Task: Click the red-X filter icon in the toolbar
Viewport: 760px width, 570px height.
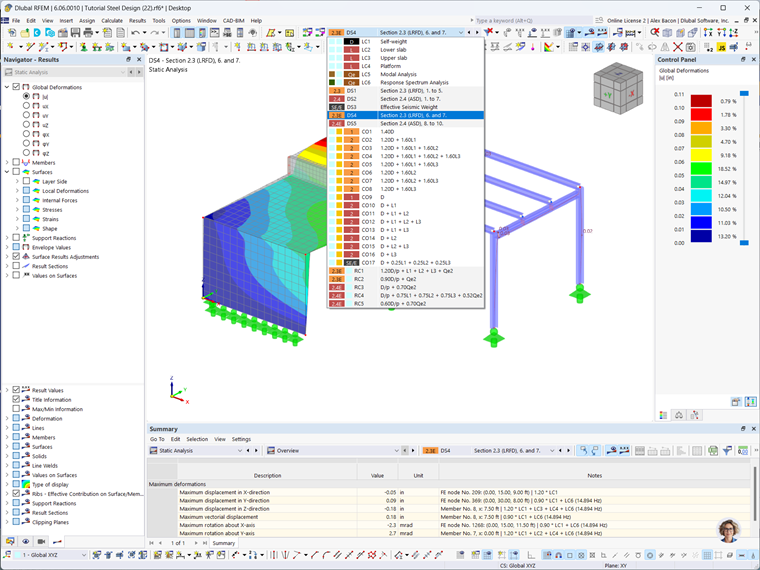Action: point(489,32)
